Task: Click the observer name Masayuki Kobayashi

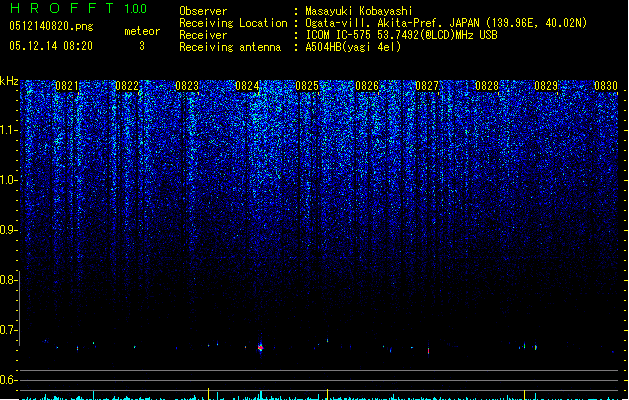Action: click(x=359, y=11)
